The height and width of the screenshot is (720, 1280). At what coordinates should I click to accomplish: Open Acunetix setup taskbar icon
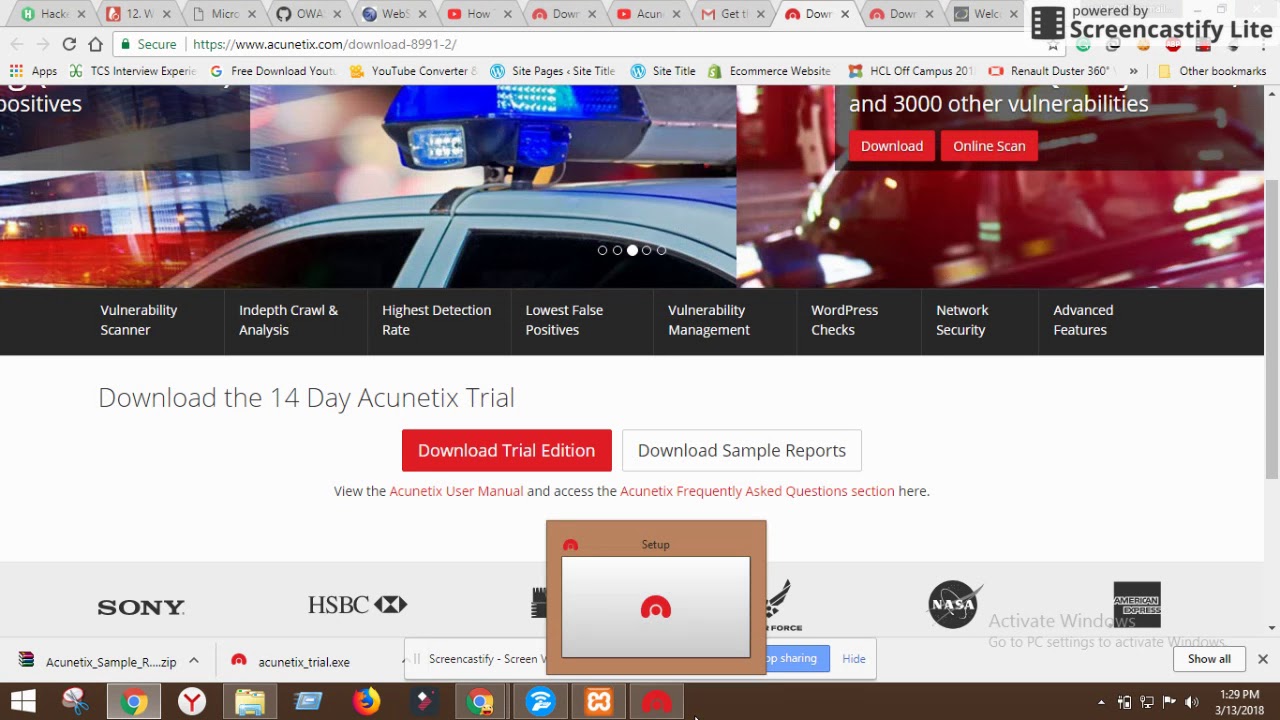coord(657,702)
